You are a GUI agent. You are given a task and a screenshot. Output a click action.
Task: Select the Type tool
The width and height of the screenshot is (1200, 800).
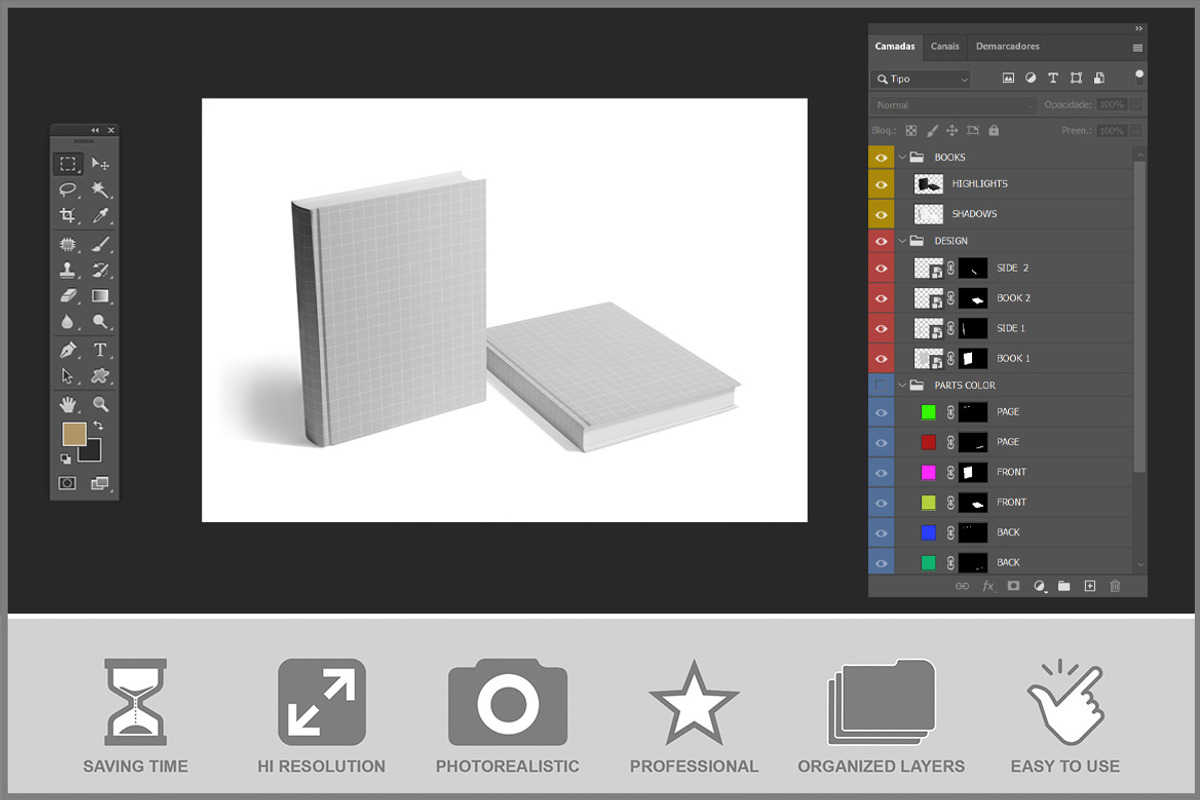coord(100,350)
